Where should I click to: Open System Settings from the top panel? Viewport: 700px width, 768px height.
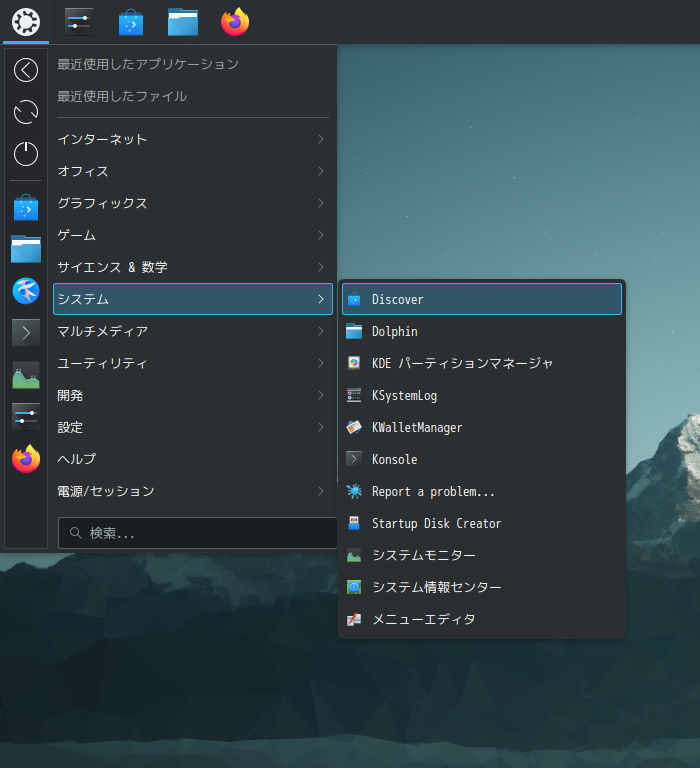(78, 22)
